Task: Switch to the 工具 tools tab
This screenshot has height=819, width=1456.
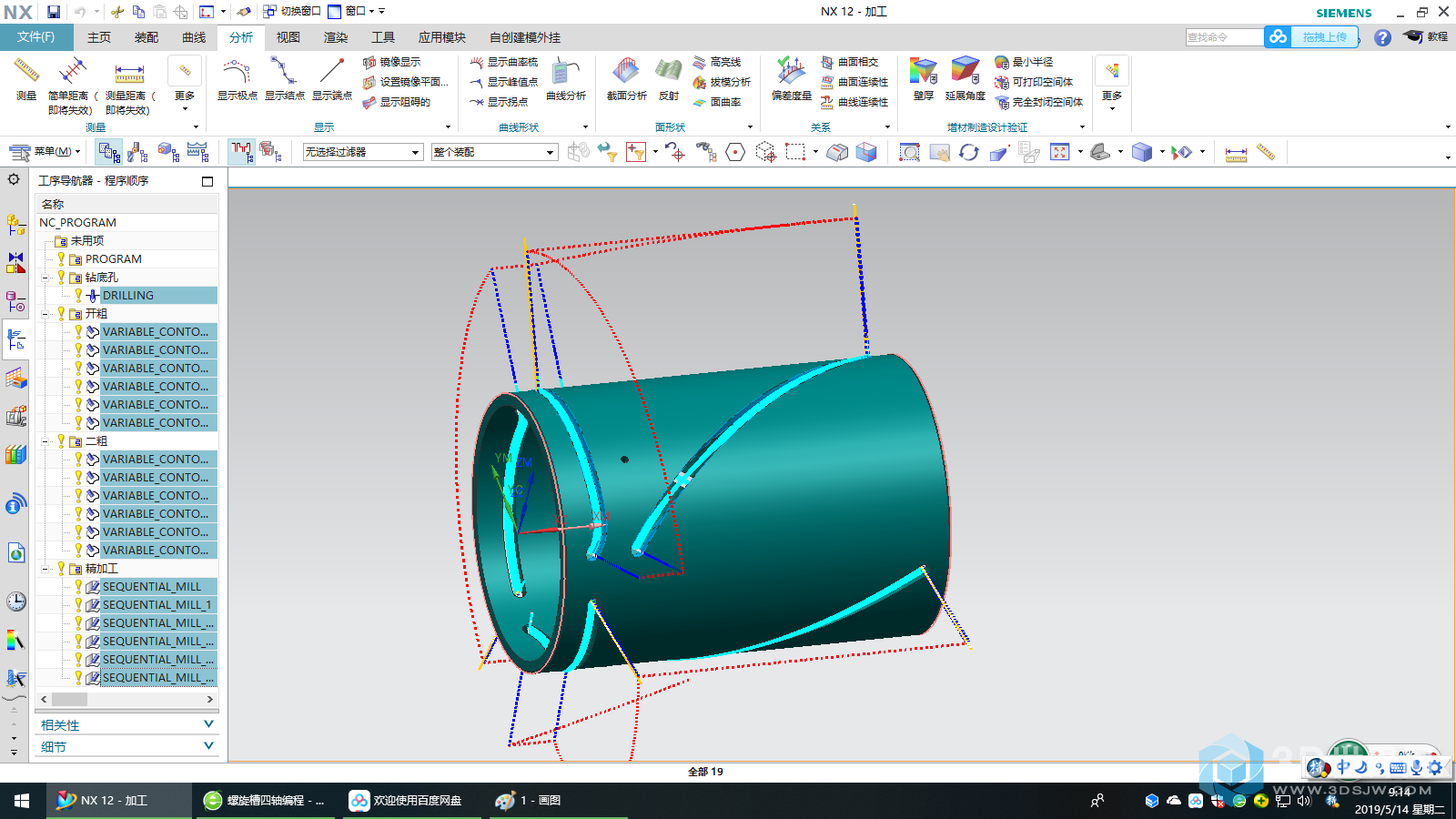Action: point(383,37)
